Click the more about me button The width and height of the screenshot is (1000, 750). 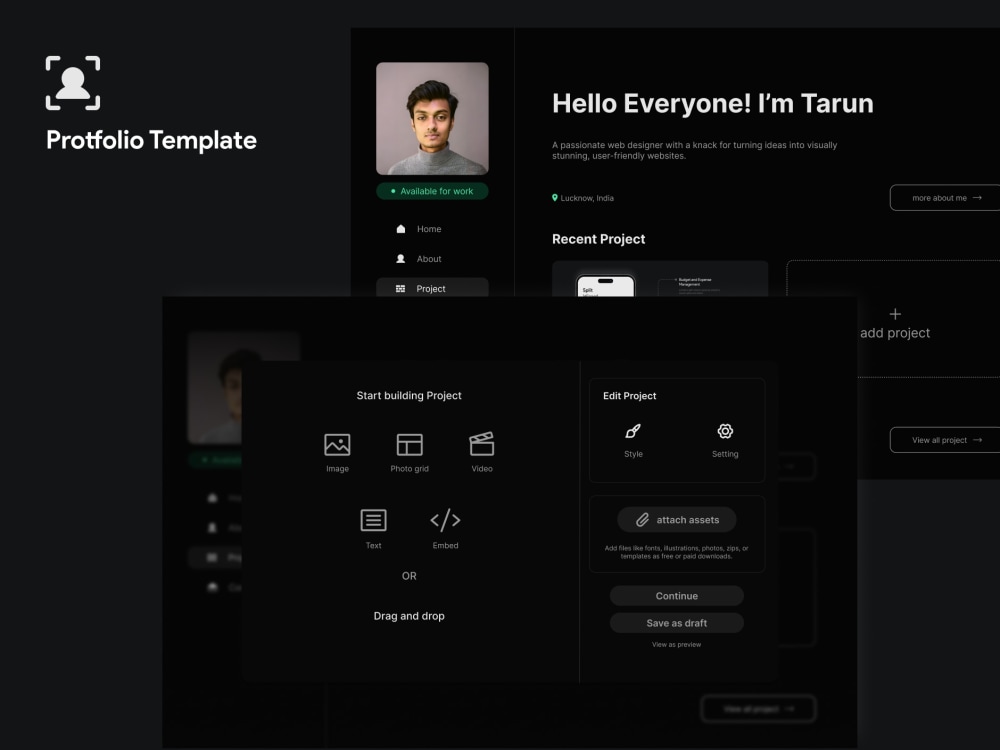(x=945, y=198)
